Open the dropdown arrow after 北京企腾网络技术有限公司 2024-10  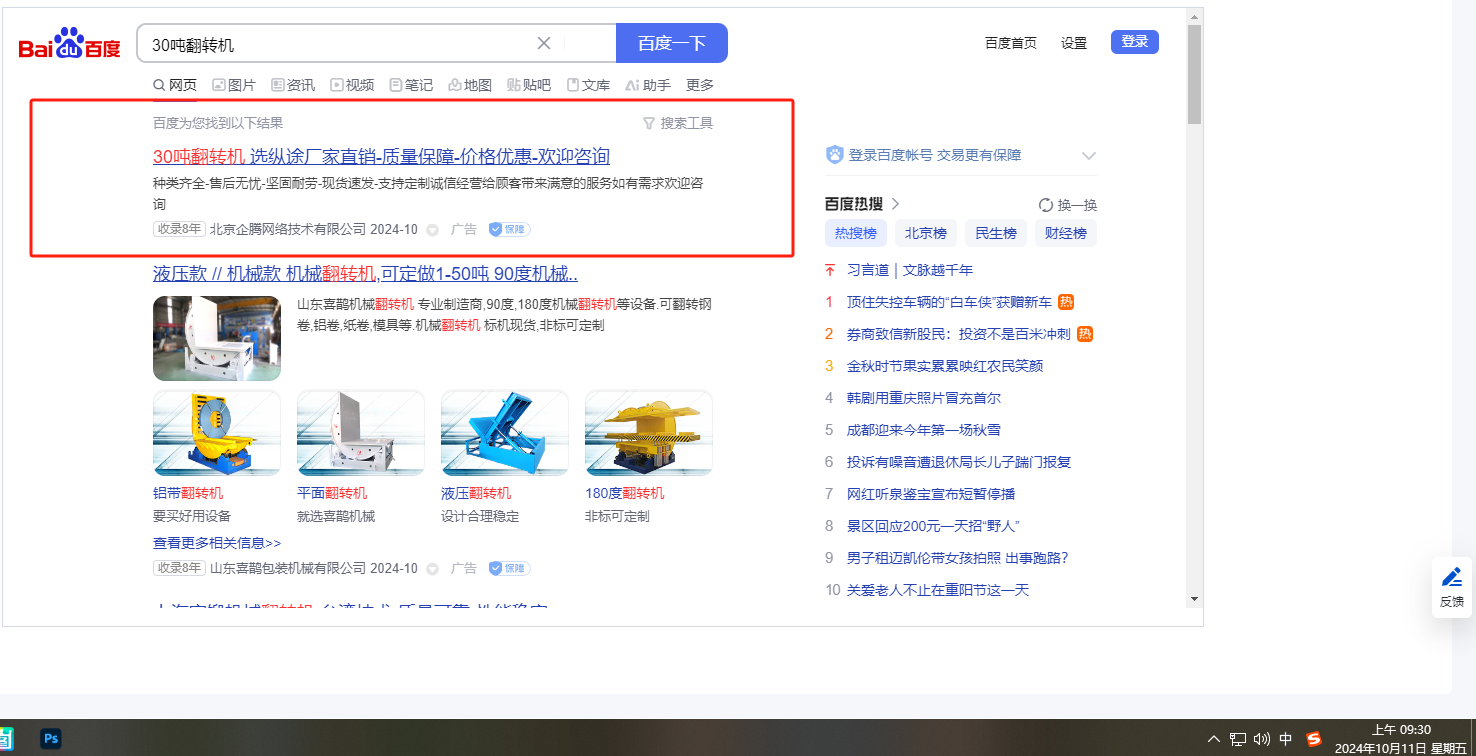(433, 230)
